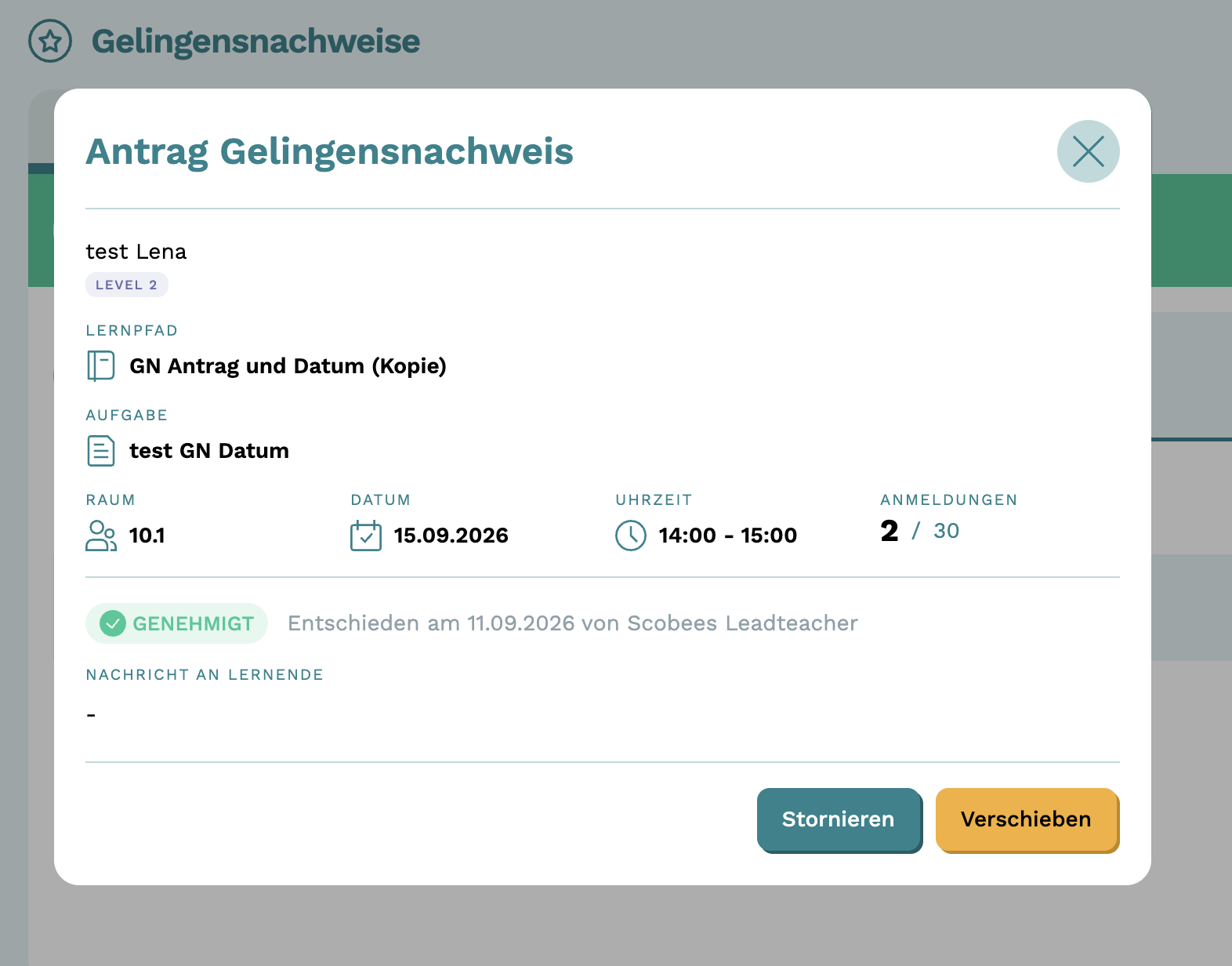Open the task test GN Datum
Image resolution: width=1232 pixels, height=966 pixels.
click(209, 451)
